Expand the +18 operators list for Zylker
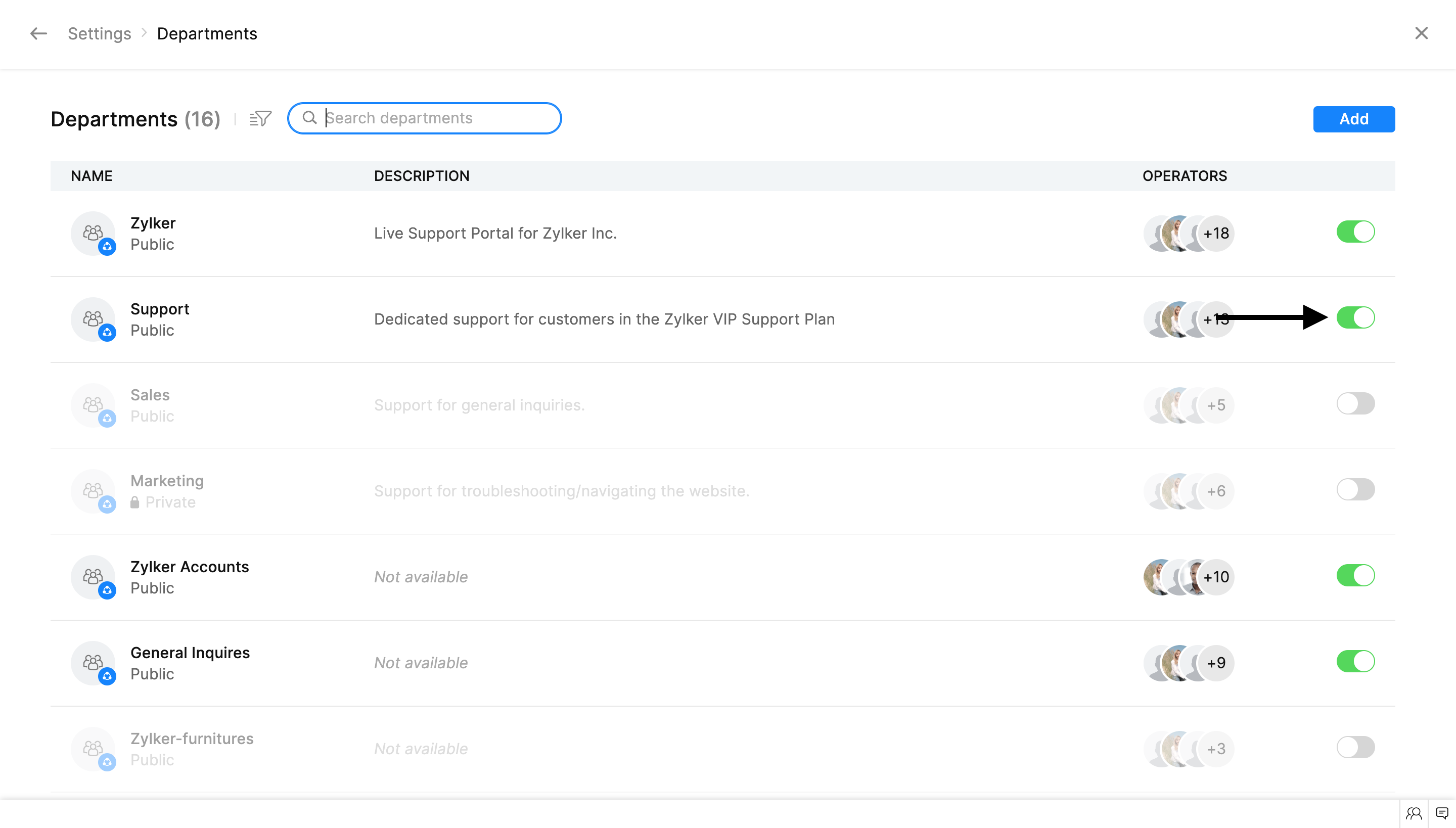Screen dimensions: 1456x828 tap(1216, 233)
